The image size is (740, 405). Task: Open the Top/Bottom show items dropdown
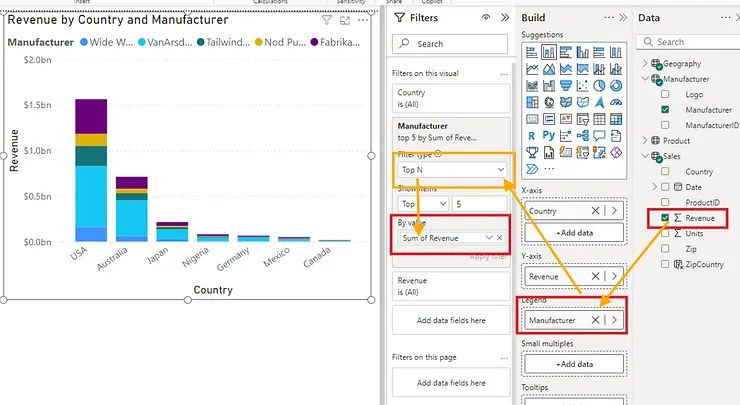pyautogui.click(x=423, y=204)
